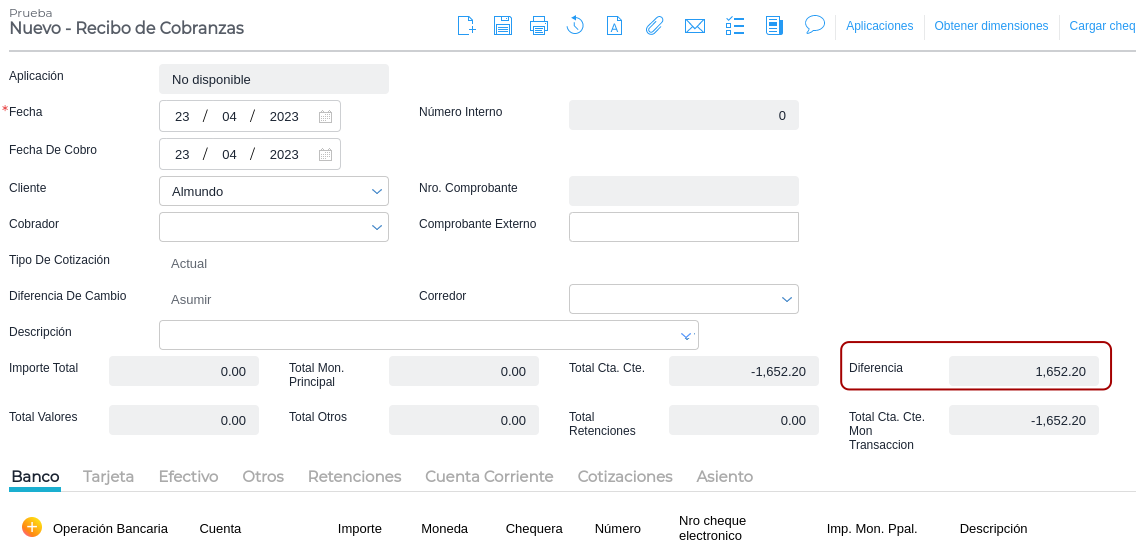Expand the Cliente dropdown showing Almundo
Screen dimensions: 1136x540
[377, 191]
